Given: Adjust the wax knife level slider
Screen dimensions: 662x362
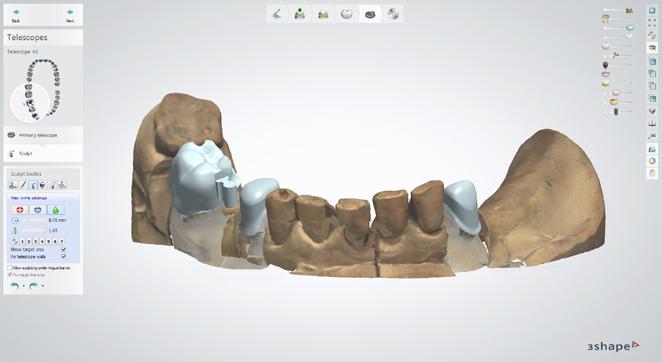Looking at the screenshot, I should click(x=34, y=230).
